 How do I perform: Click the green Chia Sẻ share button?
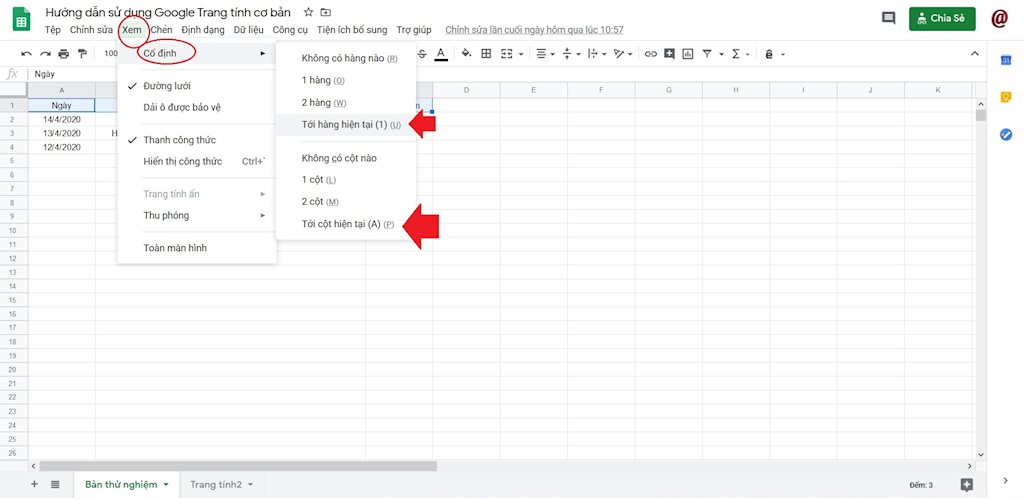tap(942, 18)
